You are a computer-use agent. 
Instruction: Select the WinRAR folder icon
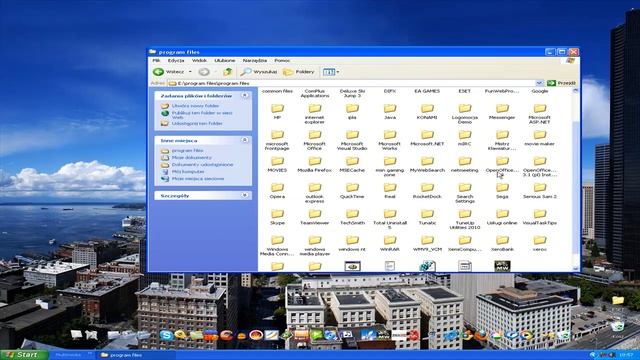pos(390,240)
